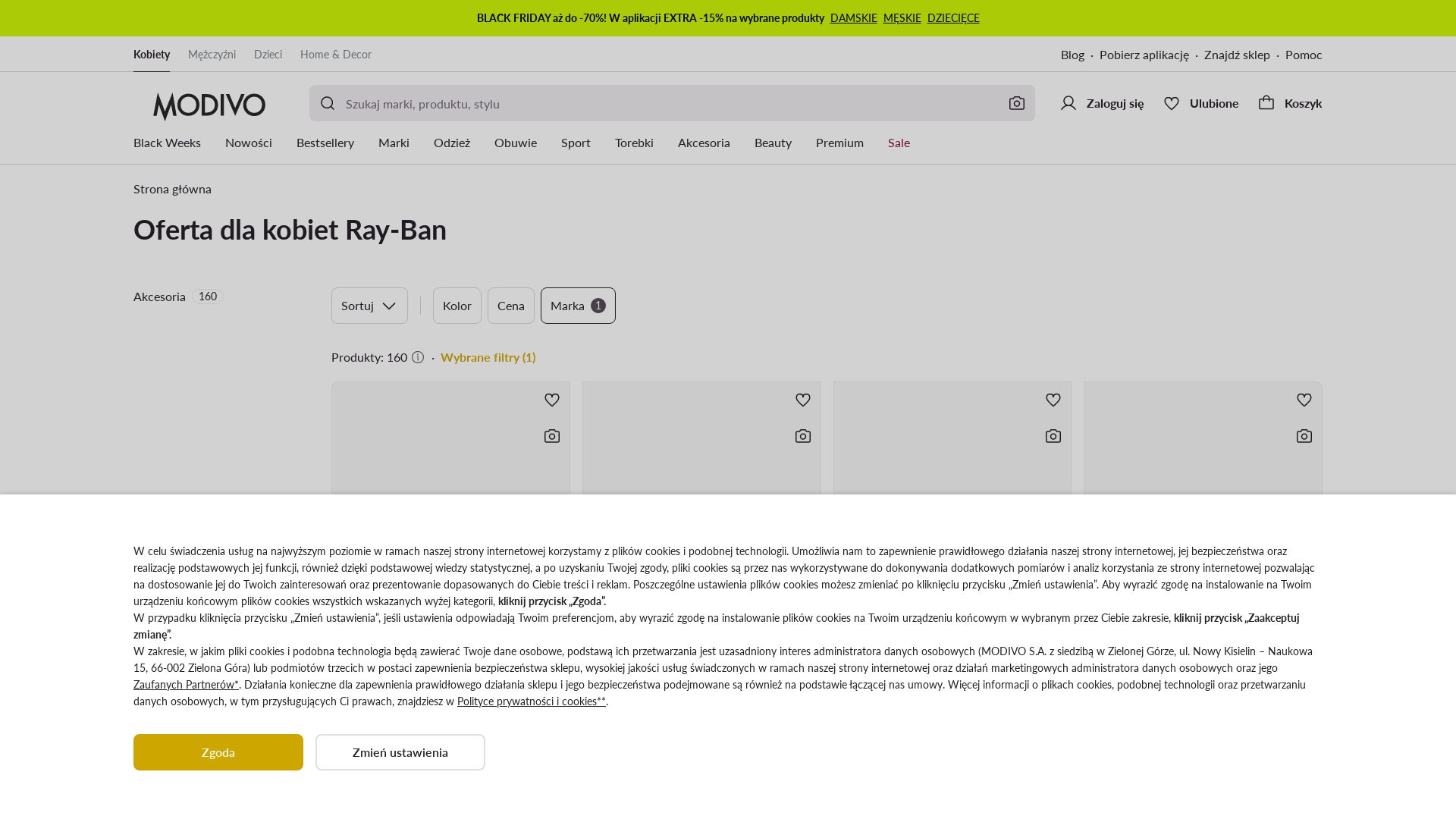Select Akcesoria category in sidebar

tap(178, 297)
